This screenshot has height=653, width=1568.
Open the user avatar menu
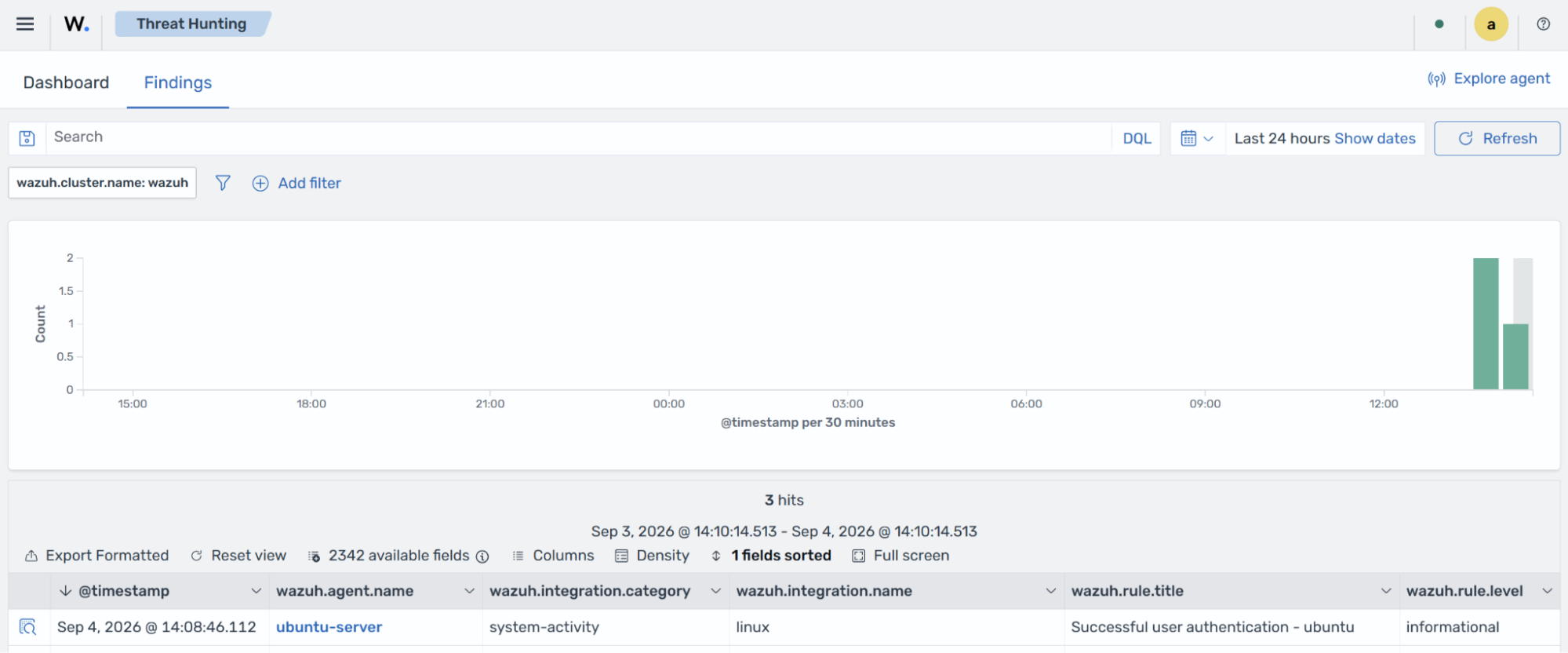1490,24
